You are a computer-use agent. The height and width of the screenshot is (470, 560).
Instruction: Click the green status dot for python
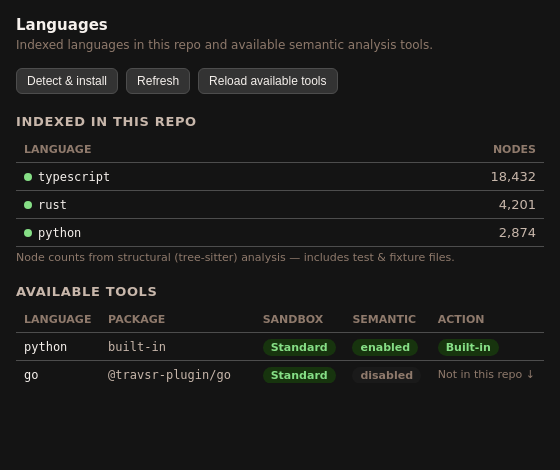point(28,233)
